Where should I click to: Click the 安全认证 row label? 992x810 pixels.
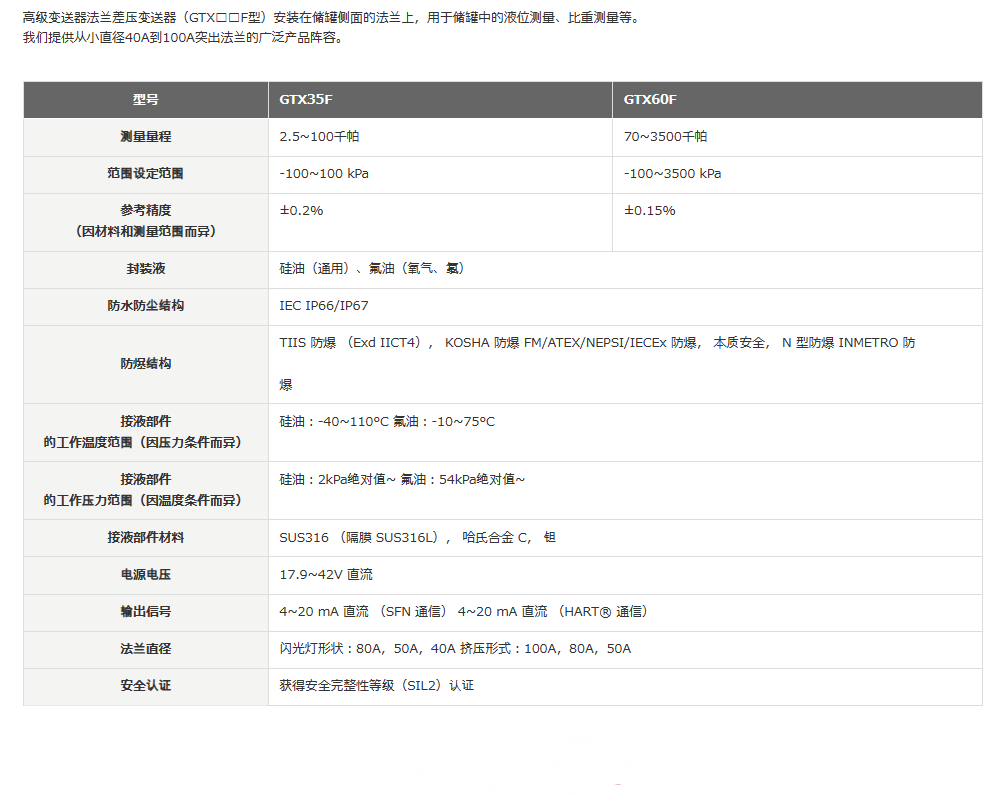pyautogui.click(x=146, y=686)
